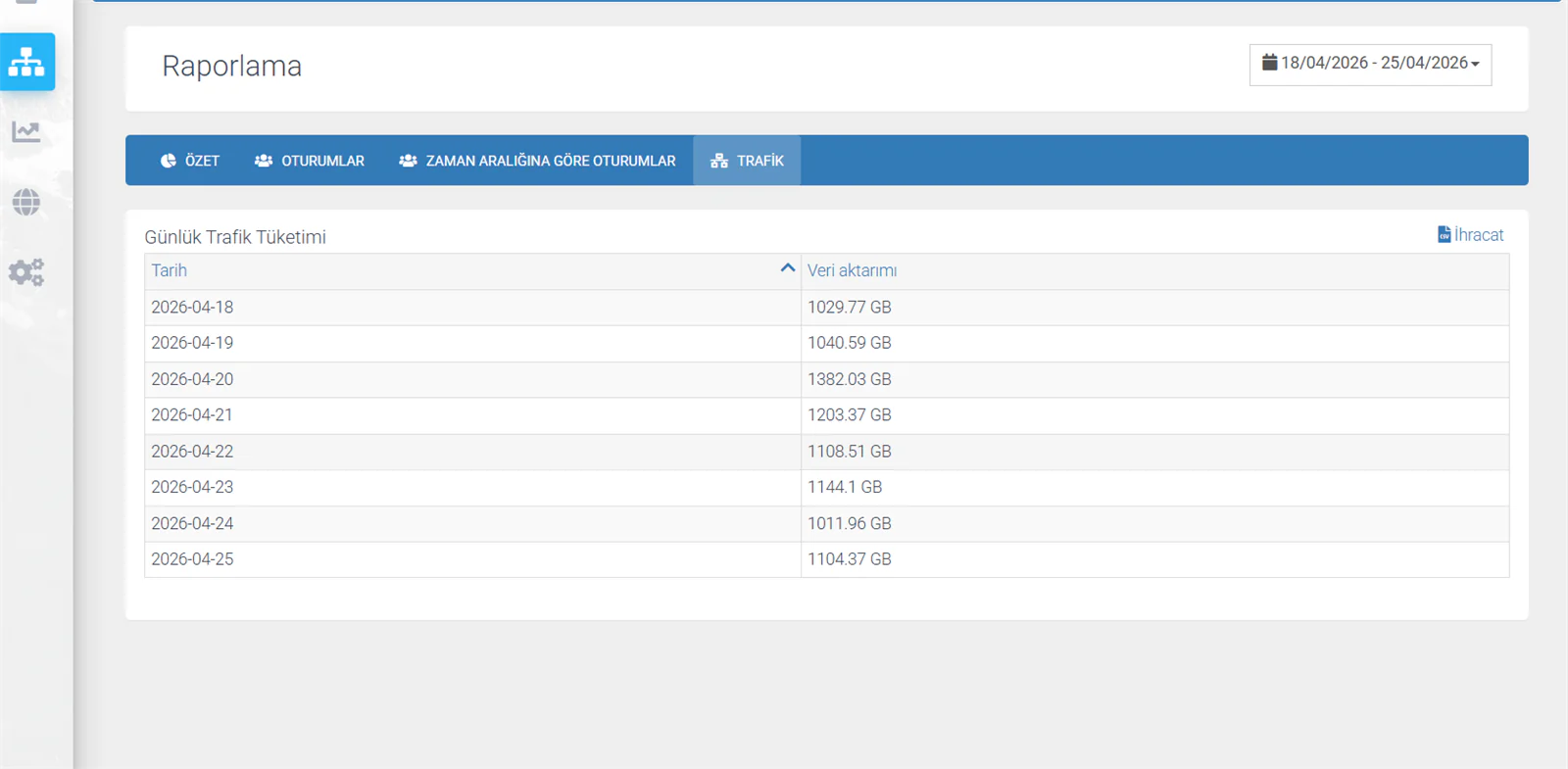Click the İhracat CSV file icon
Viewport: 1568px width, 769px height.
(1444, 235)
